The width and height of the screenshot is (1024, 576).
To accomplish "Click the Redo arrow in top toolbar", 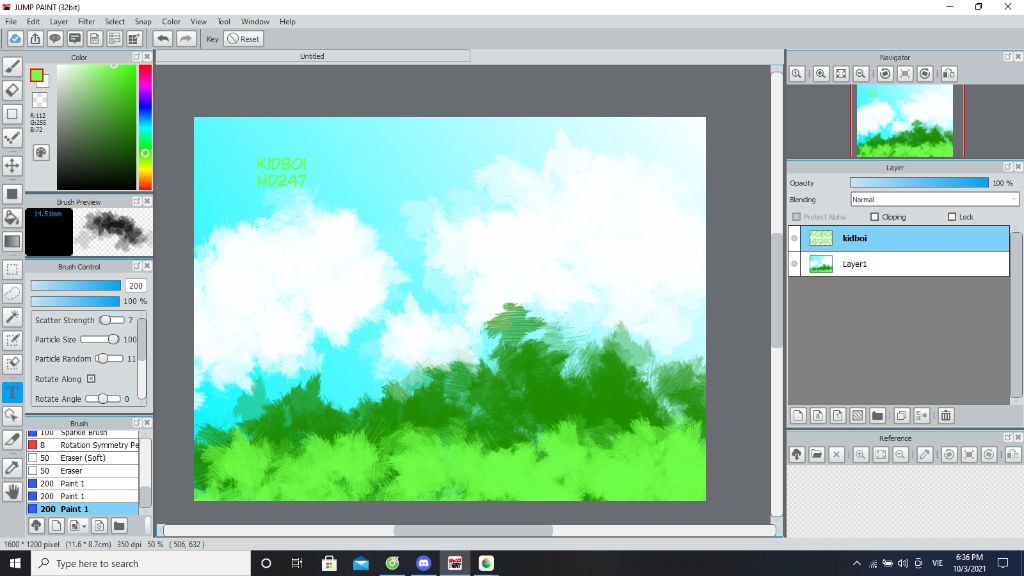I will [185, 39].
